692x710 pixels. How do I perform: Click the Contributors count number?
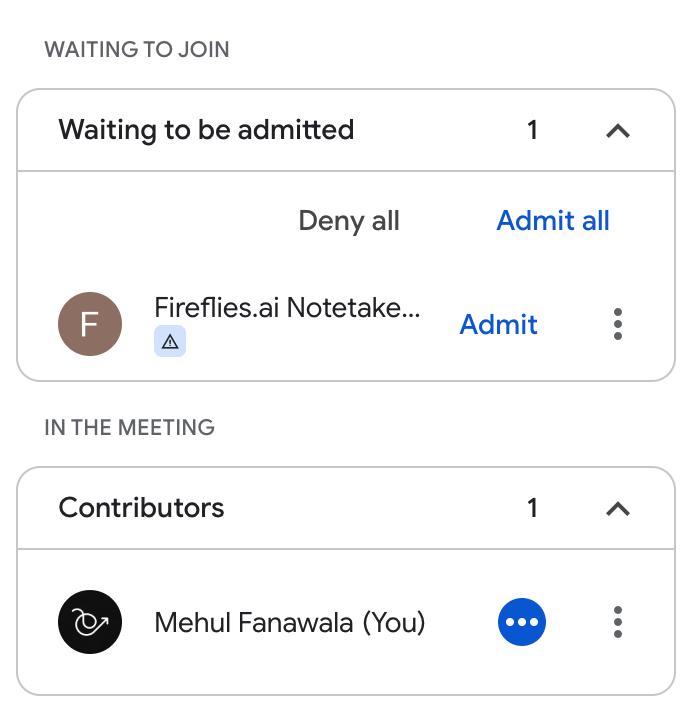(532, 508)
